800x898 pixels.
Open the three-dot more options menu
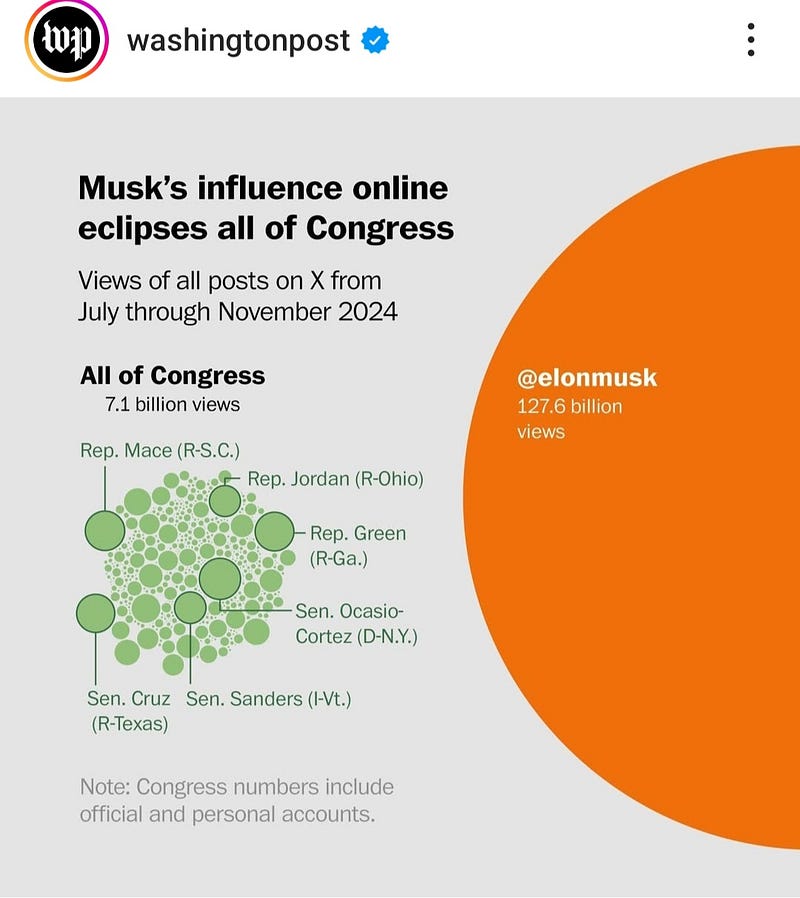[x=750, y=40]
